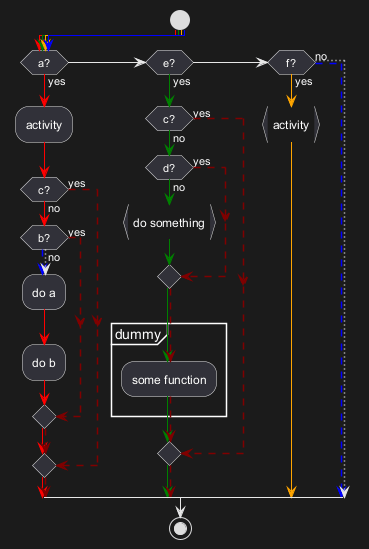Click the 'd?' decision hexagon
This screenshot has height=549, width=369.
tap(169, 168)
